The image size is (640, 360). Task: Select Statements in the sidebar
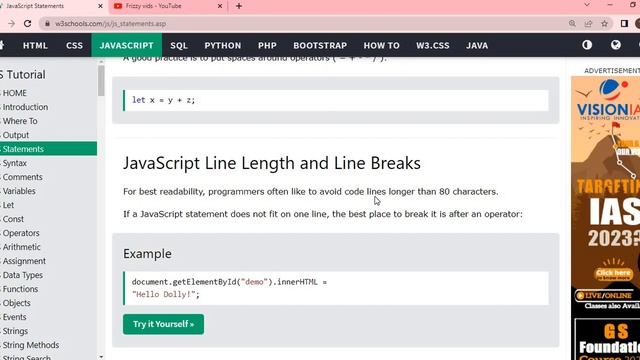tap(48, 149)
